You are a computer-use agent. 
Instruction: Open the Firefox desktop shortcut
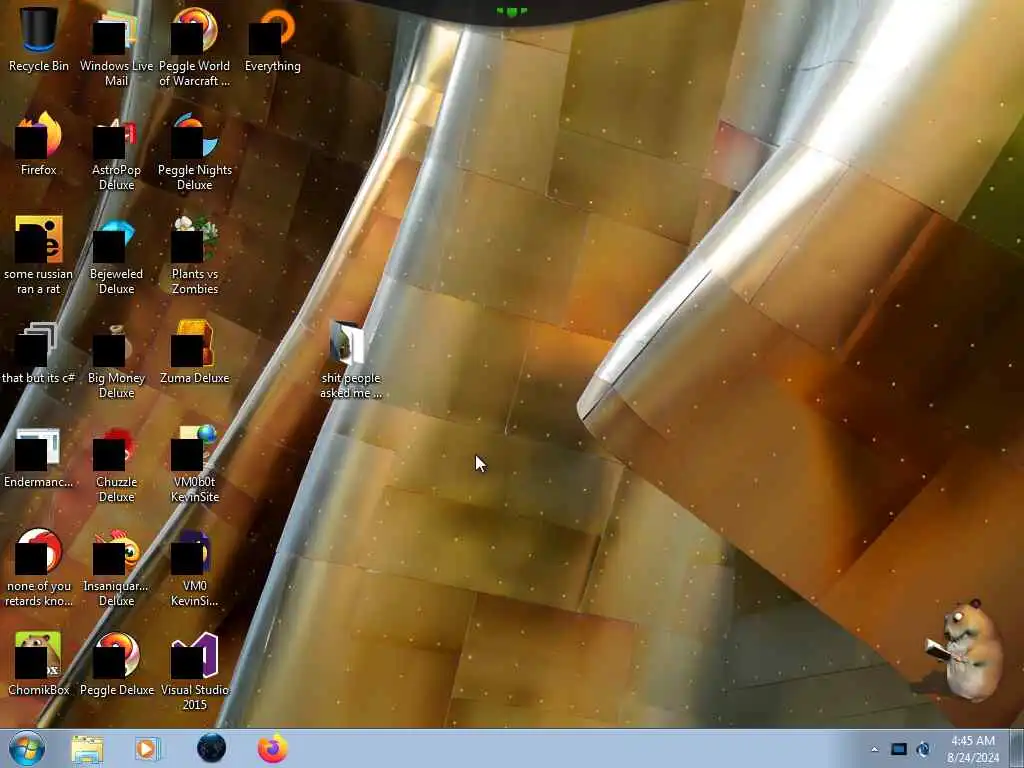[39, 144]
